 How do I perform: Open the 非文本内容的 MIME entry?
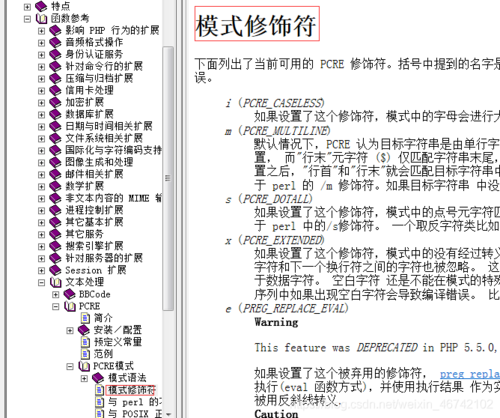click(x=114, y=198)
